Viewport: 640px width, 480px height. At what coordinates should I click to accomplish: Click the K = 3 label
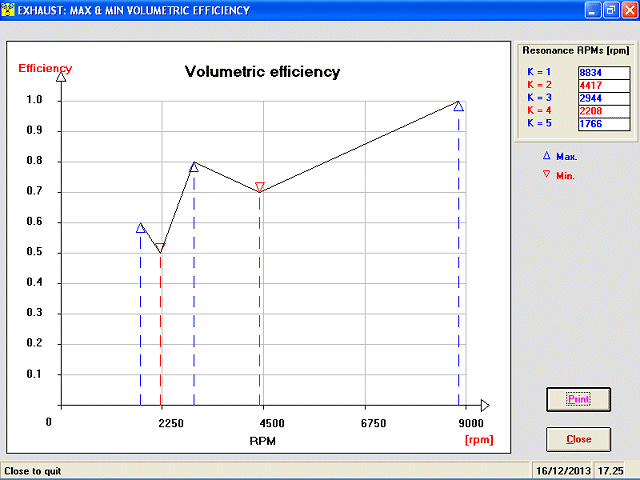tap(539, 98)
